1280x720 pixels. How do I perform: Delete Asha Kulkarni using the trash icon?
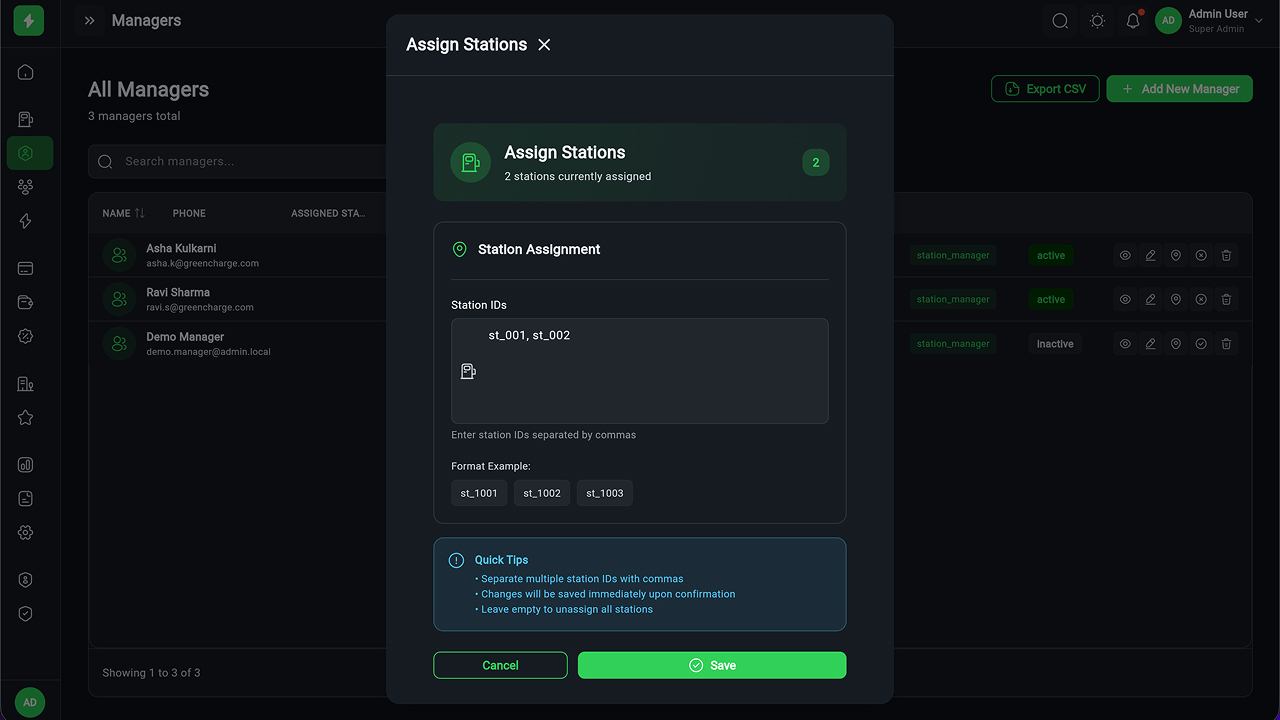coord(1226,256)
